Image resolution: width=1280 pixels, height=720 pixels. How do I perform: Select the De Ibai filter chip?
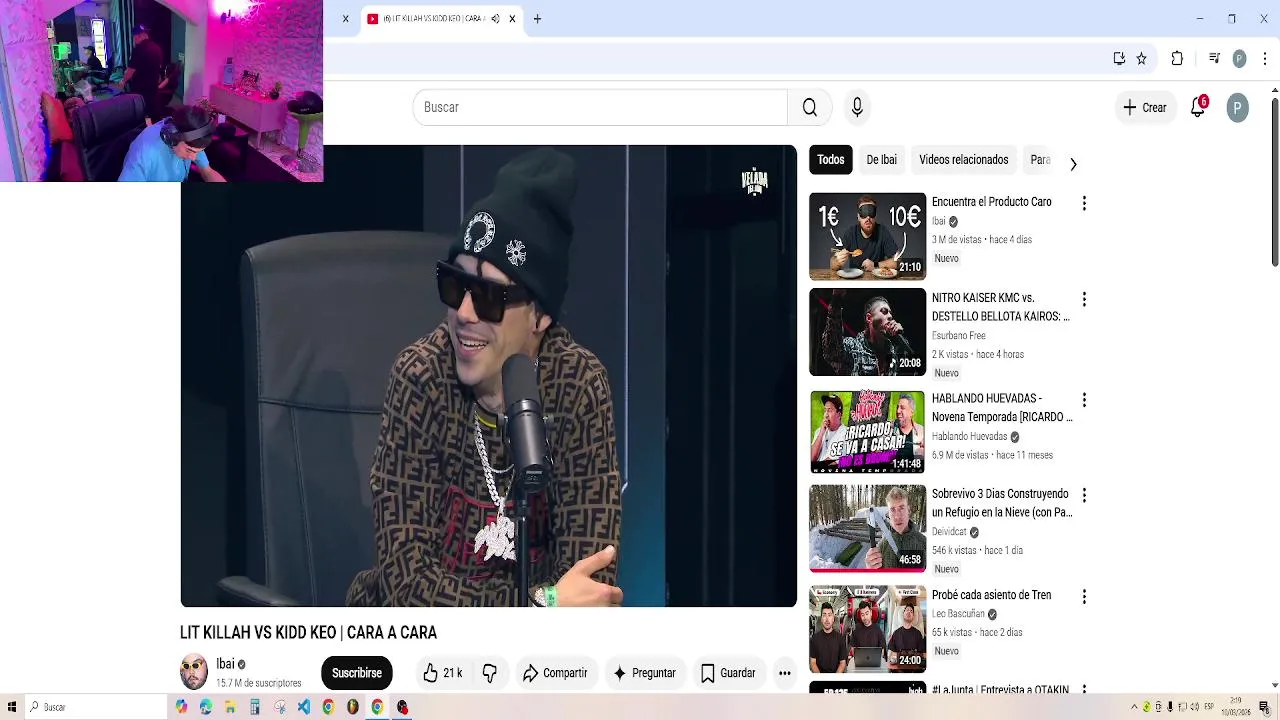click(881, 160)
